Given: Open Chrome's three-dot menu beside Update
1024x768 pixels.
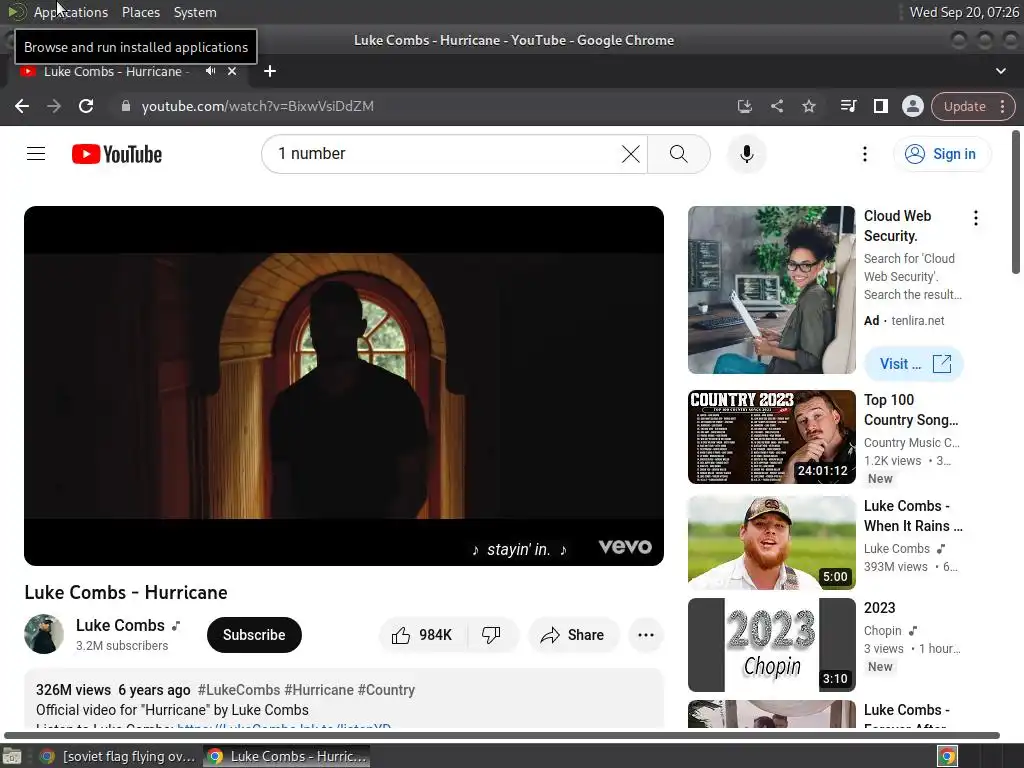Looking at the screenshot, I should point(1002,106).
